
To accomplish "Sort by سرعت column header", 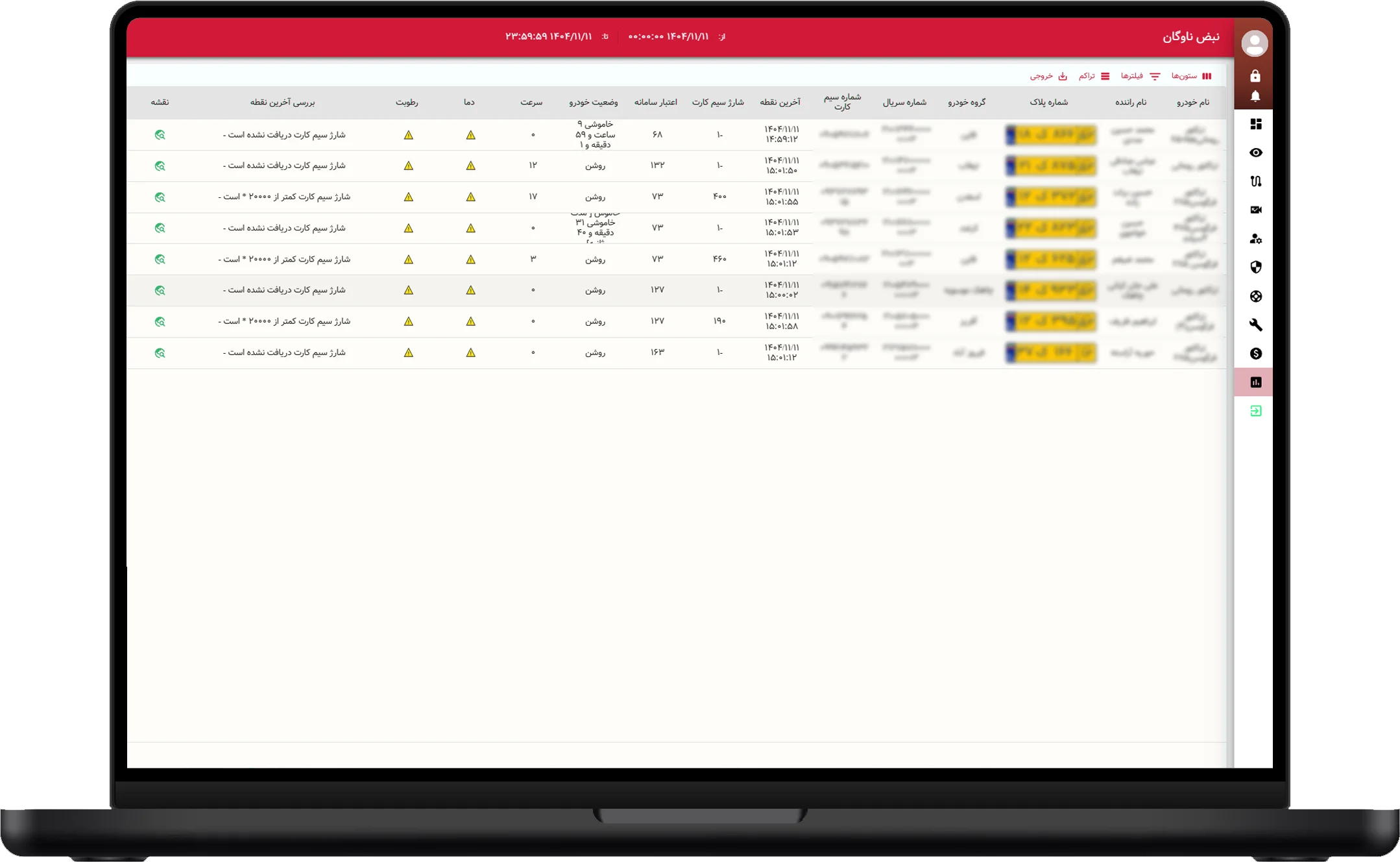I will pos(531,103).
